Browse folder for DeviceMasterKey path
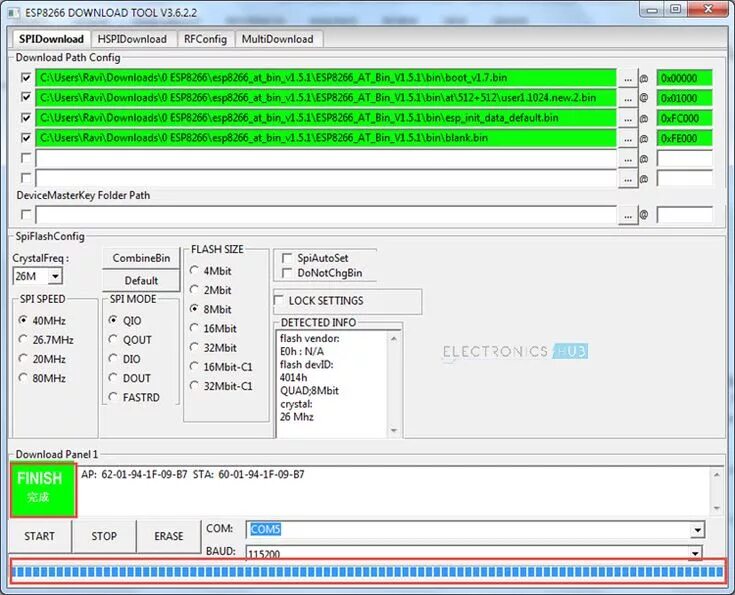 [628, 216]
